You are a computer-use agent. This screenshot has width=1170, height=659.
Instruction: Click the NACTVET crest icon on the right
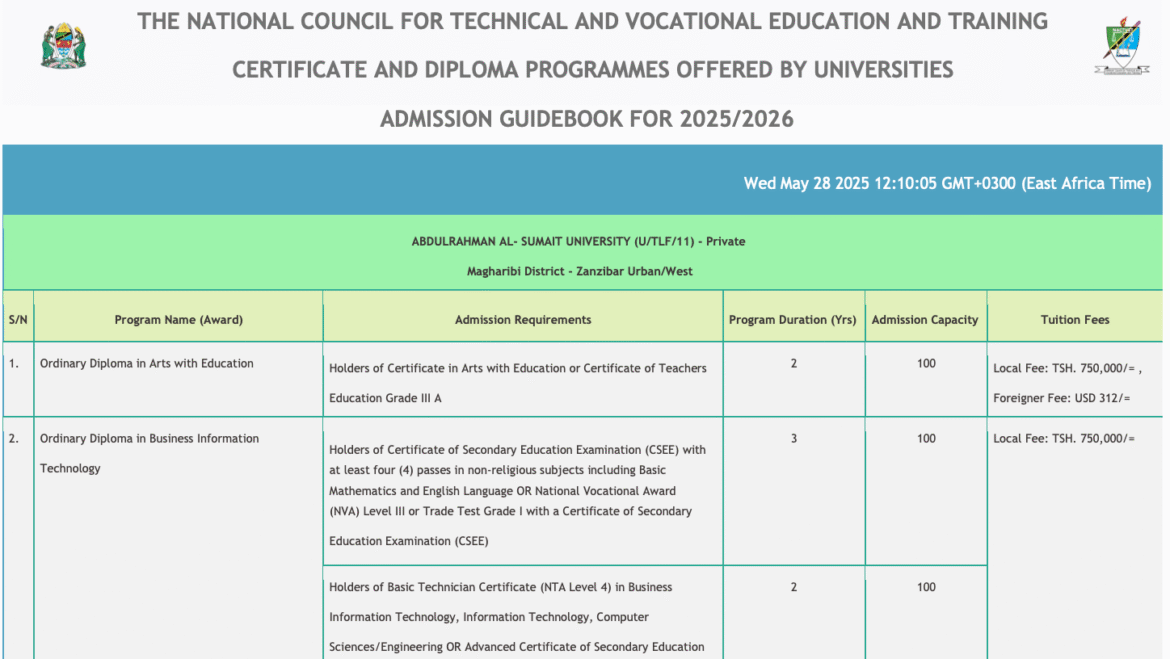1120,45
